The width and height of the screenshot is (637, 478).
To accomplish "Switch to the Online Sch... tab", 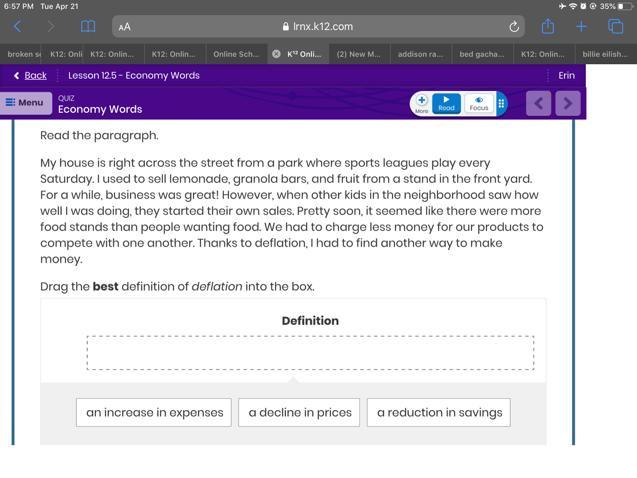I will (x=236, y=54).
